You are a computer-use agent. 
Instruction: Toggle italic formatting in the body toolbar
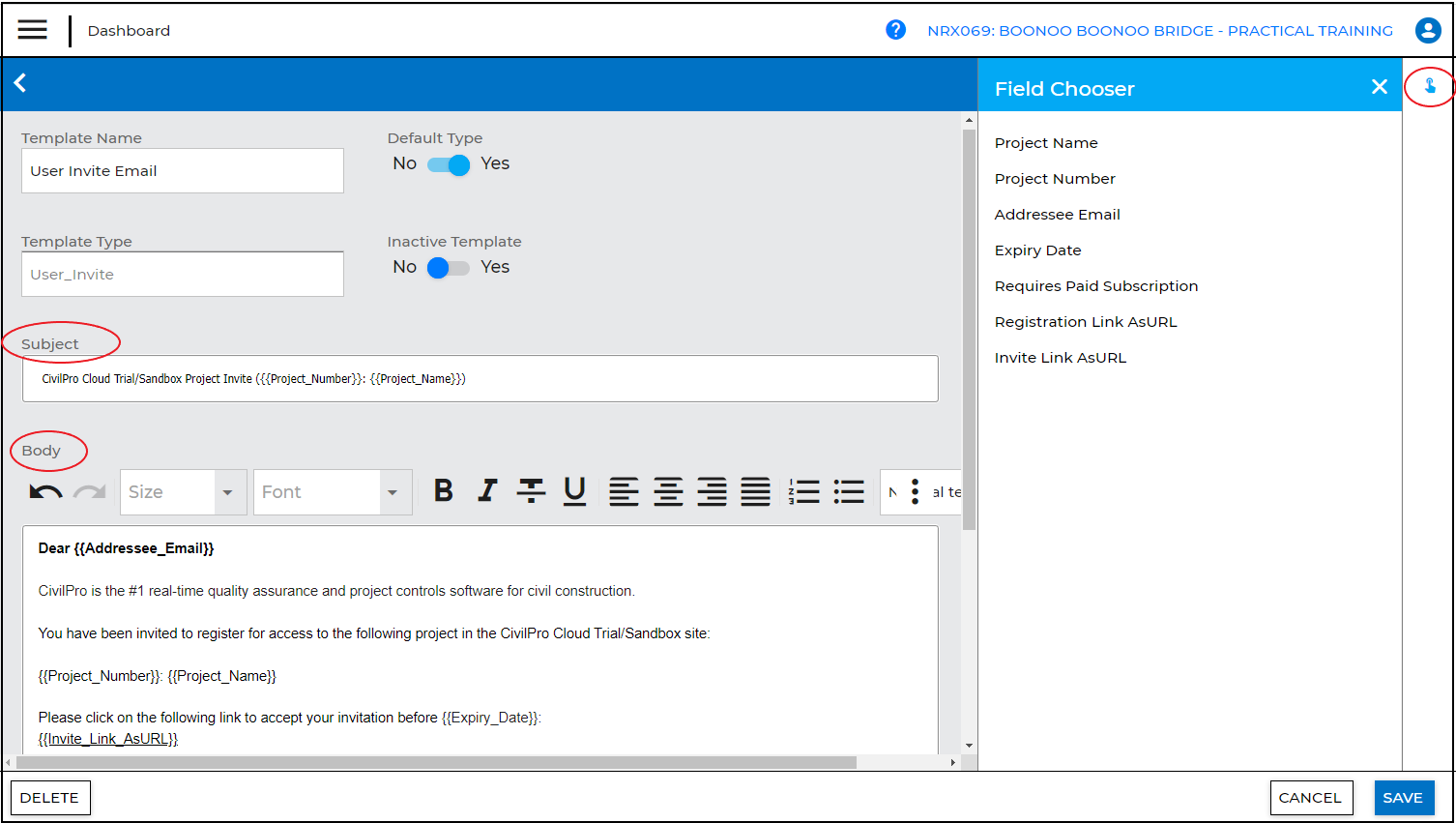(x=487, y=491)
